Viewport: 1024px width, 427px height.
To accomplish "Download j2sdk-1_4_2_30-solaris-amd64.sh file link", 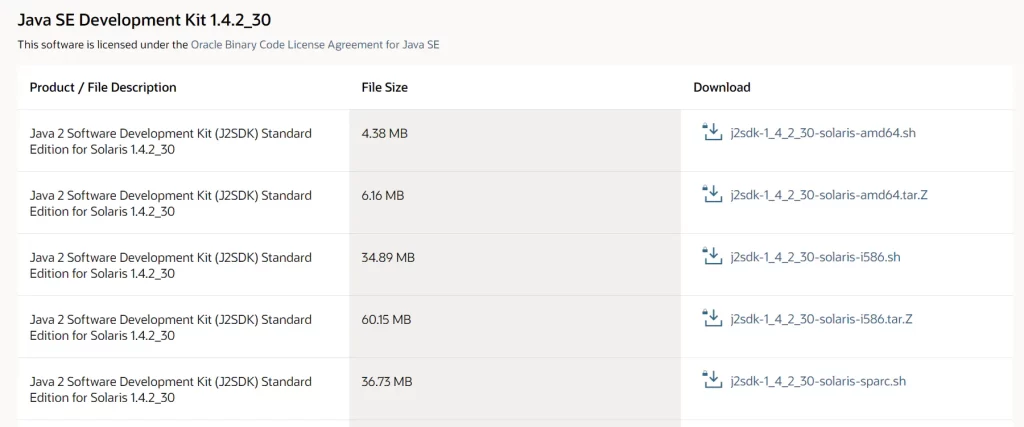I will (x=823, y=133).
